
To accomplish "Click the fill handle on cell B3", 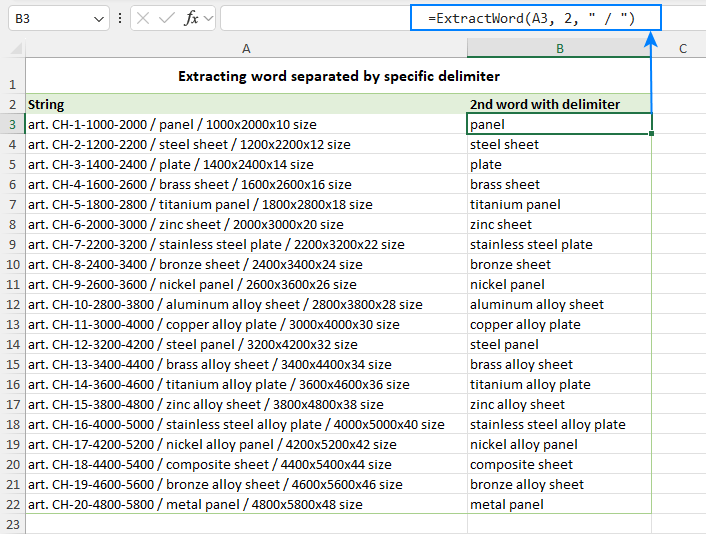I will [x=652, y=134].
